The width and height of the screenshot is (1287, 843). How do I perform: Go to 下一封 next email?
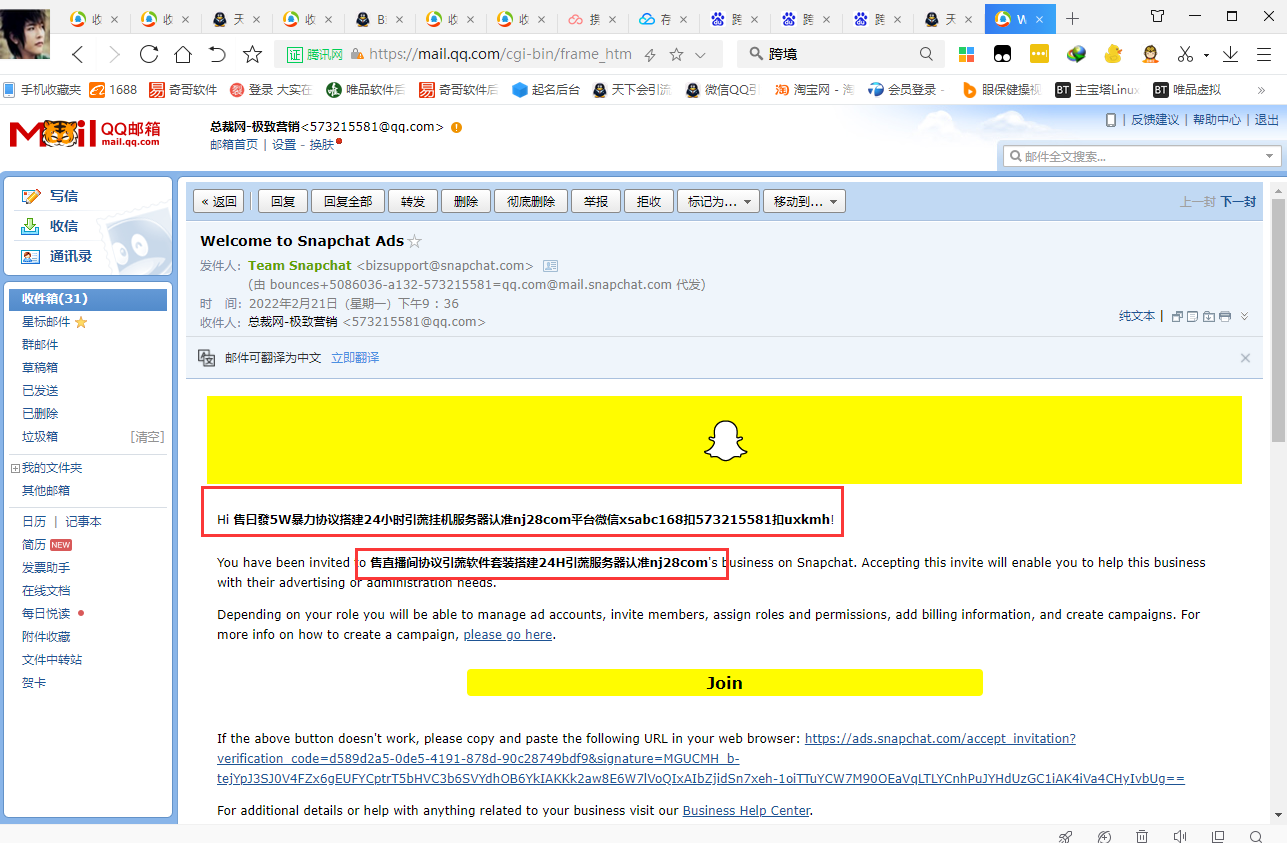(1238, 201)
